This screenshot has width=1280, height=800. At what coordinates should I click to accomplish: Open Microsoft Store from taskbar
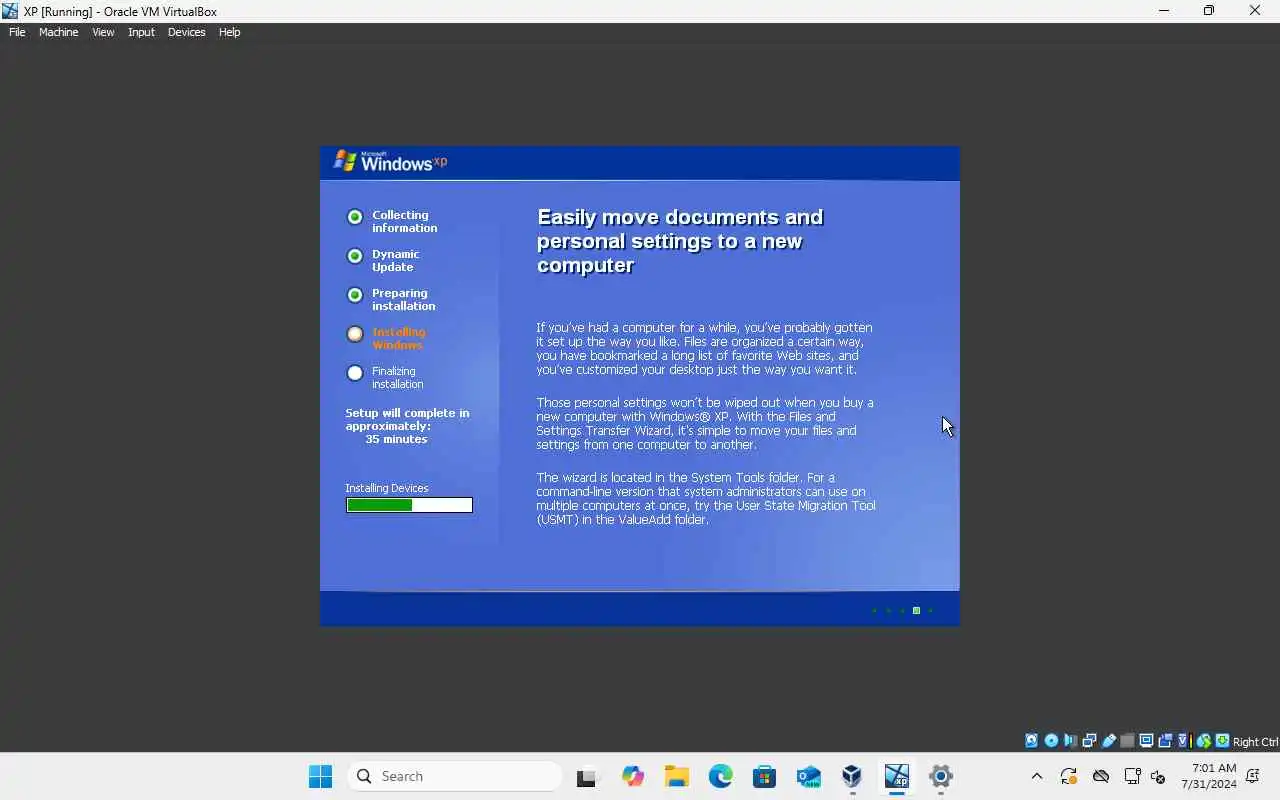coord(764,776)
